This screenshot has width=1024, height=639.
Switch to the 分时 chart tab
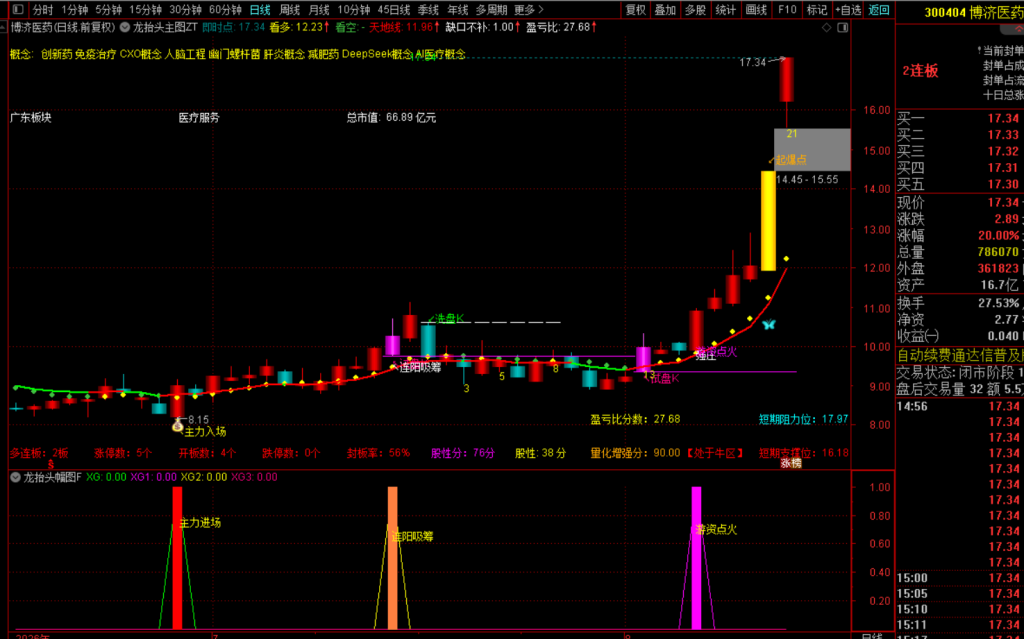[x=42, y=10]
